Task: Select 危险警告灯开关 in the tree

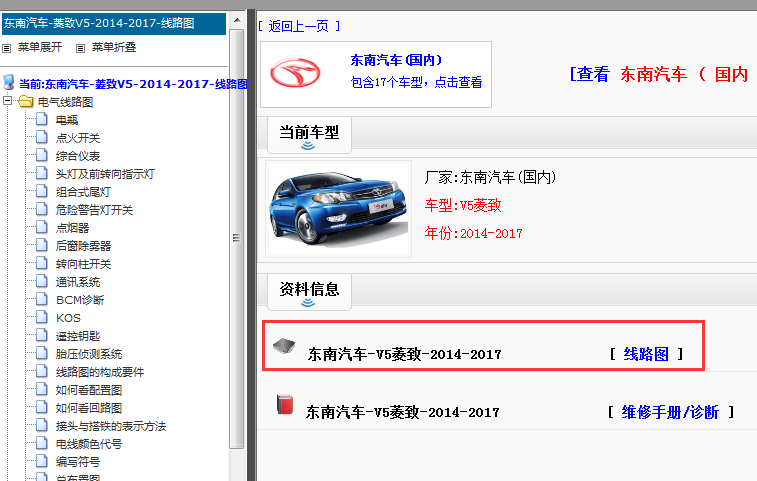Action: pyautogui.click(x=94, y=210)
